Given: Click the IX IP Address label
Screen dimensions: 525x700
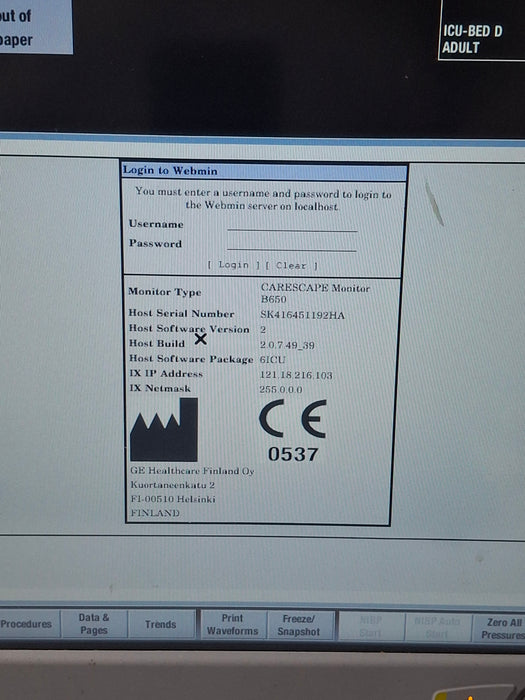Looking at the screenshot, I should coord(166,374).
